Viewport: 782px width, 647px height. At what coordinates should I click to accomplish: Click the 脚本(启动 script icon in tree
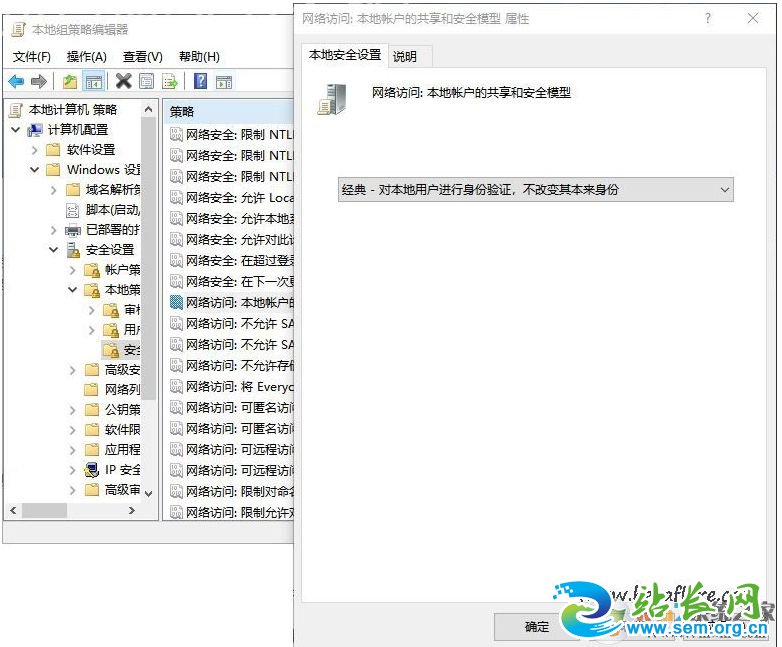[x=73, y=210]
